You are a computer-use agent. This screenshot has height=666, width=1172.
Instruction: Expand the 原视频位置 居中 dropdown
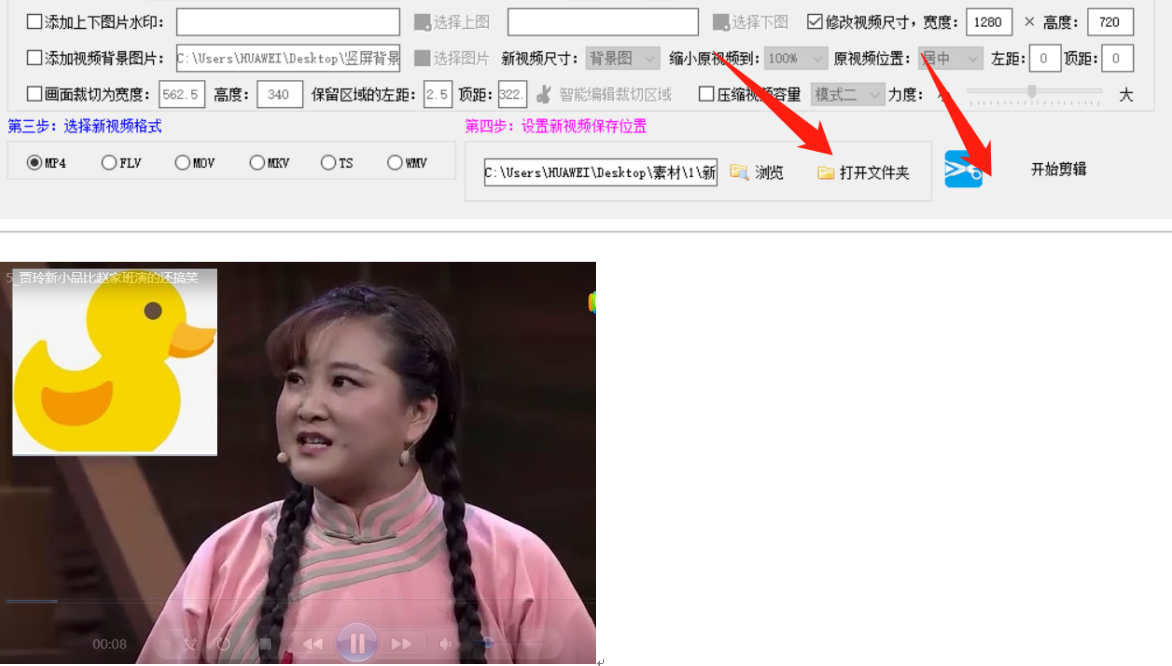948,57
